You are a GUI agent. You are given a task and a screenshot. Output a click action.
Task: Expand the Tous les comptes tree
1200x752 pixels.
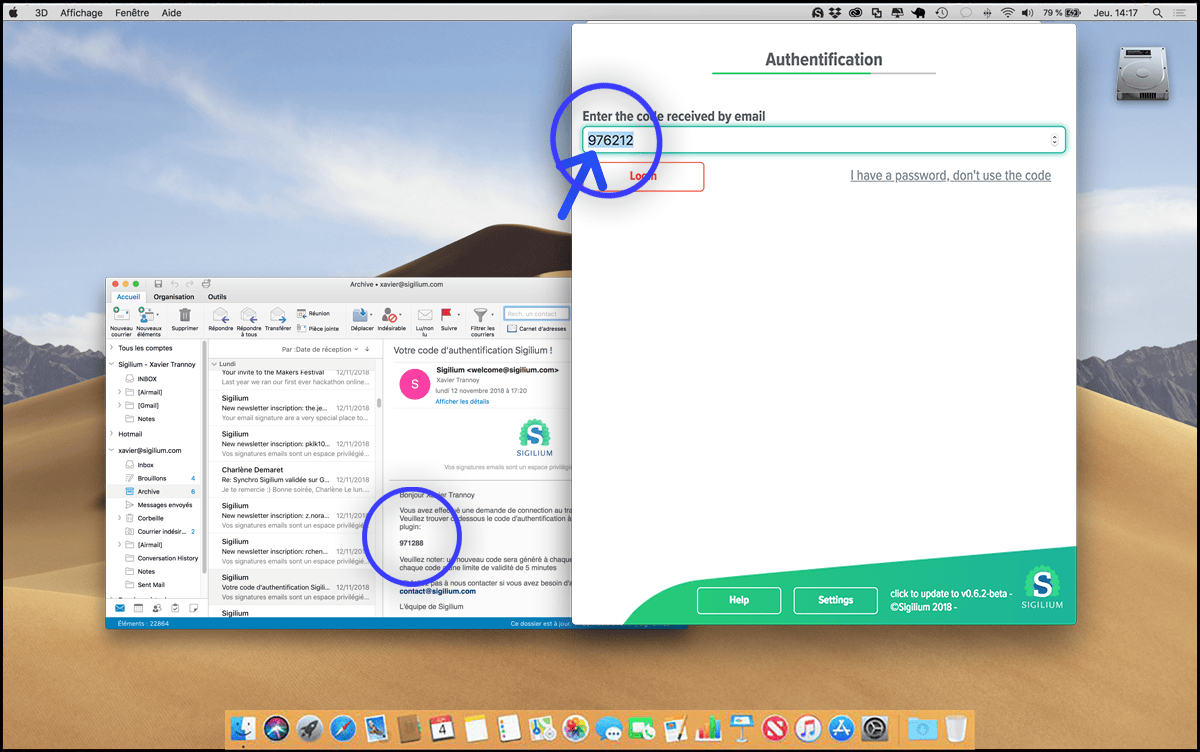(x=112, y=348)
